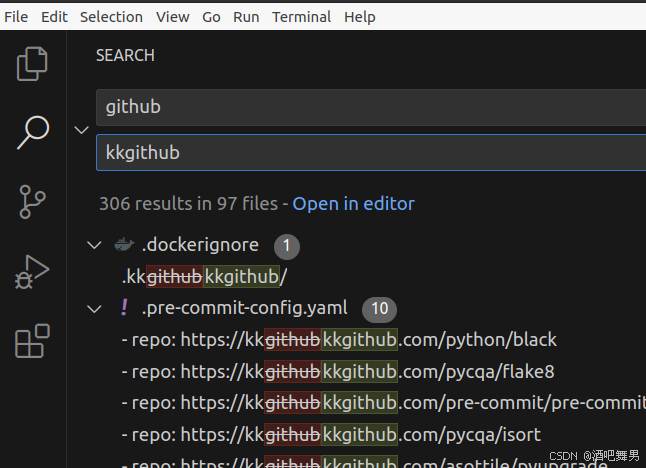Open the Source Control view
This screenshot has width=646, height=468.
pos(32,201)
